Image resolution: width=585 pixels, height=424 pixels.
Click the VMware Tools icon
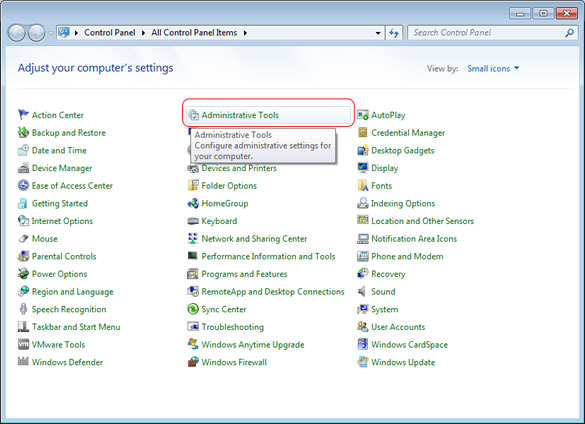(23, 344)
